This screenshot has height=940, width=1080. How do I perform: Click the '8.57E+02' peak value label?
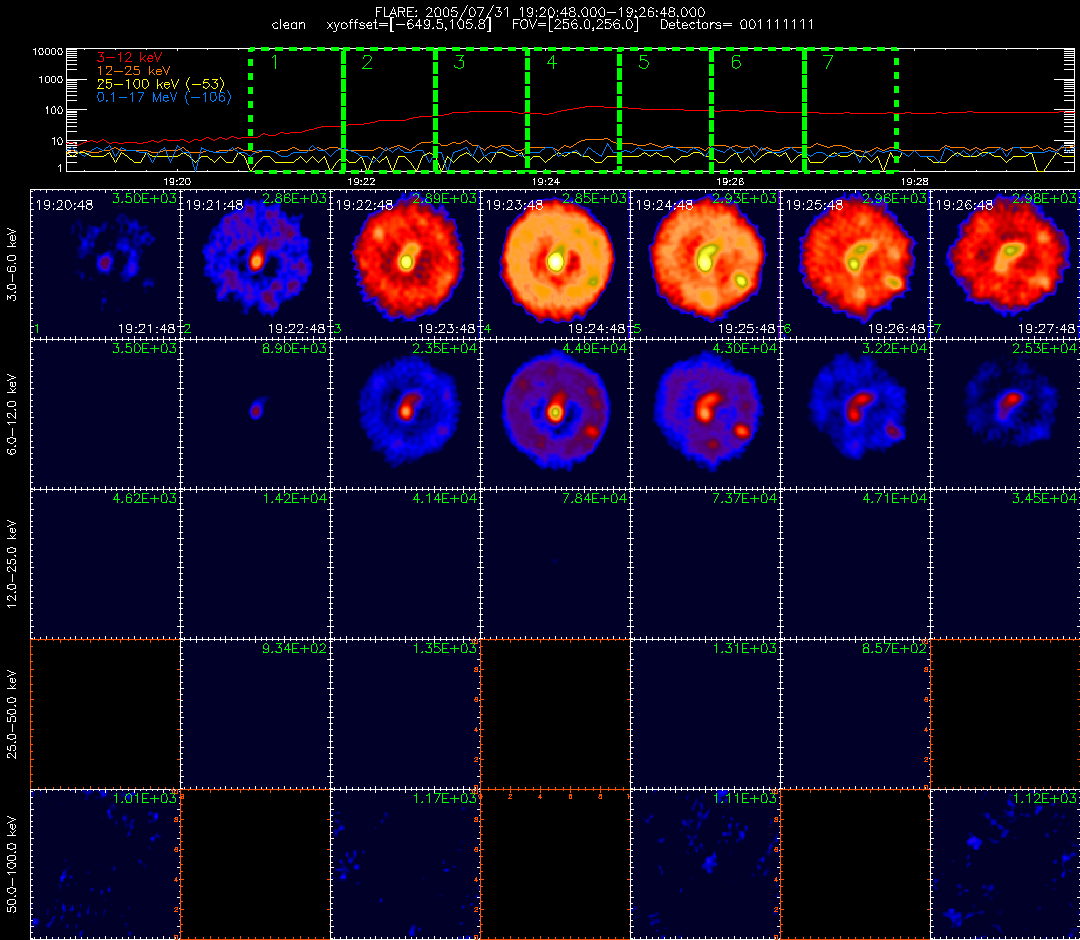tap(895, 649)
